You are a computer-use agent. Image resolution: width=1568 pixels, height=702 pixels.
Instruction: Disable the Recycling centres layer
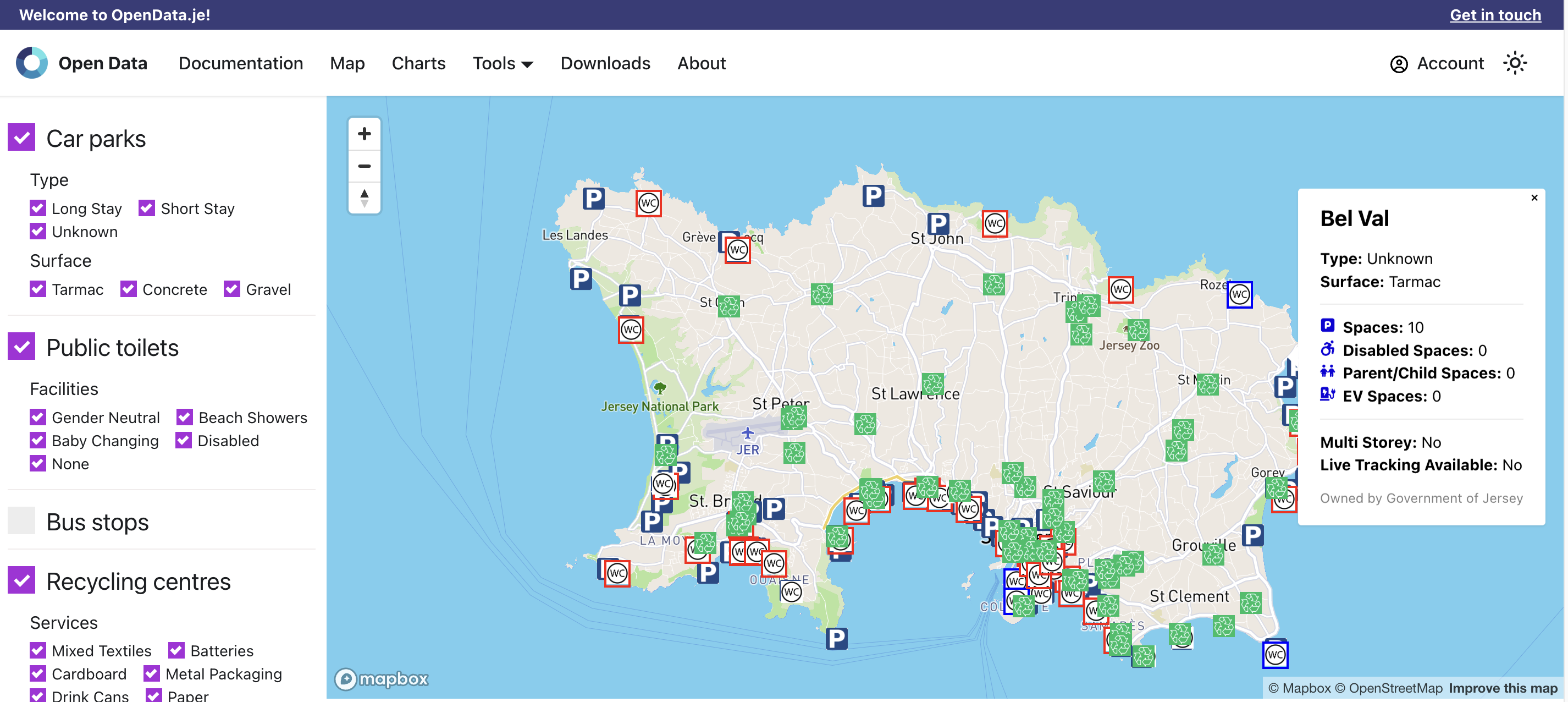pyautogui.click(x=21, y=580)
